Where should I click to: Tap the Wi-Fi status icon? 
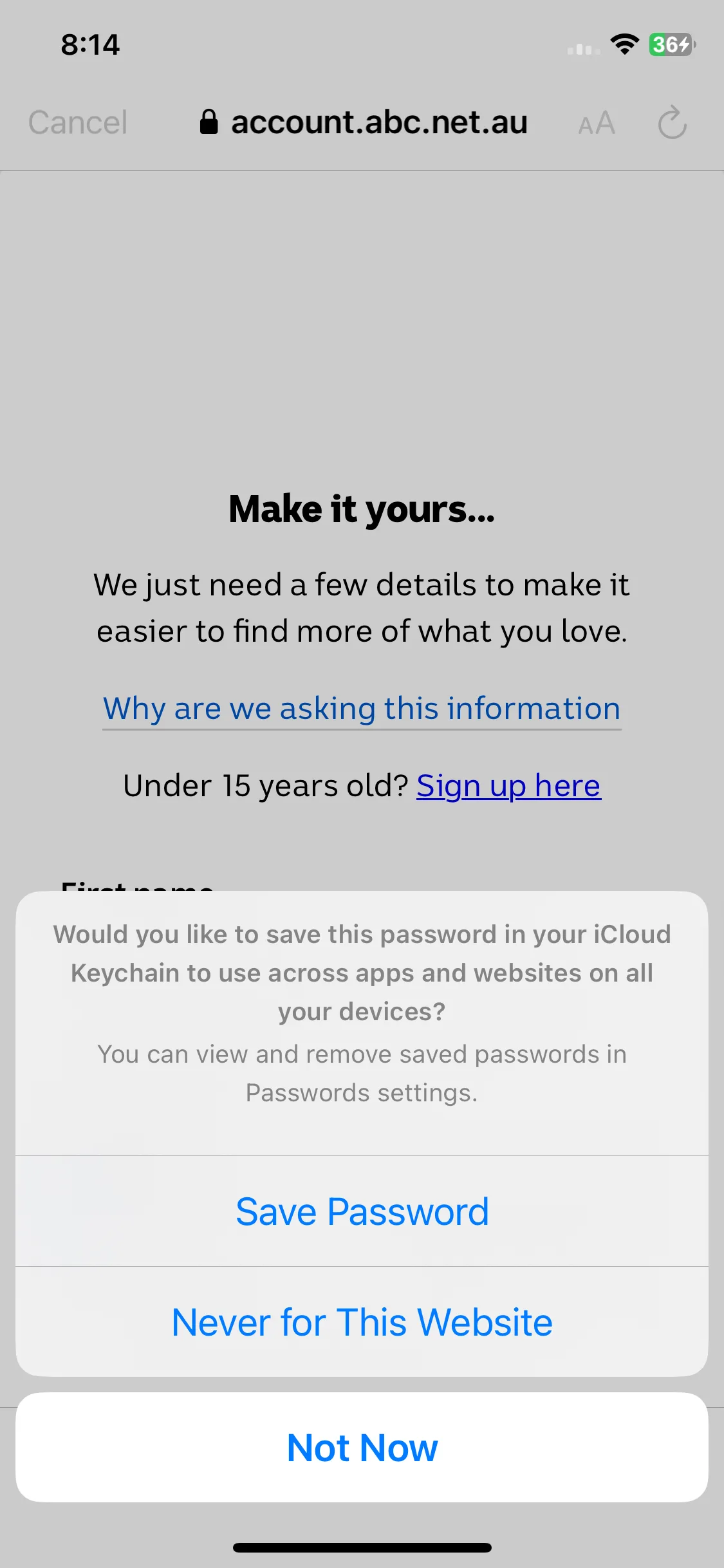624,44
